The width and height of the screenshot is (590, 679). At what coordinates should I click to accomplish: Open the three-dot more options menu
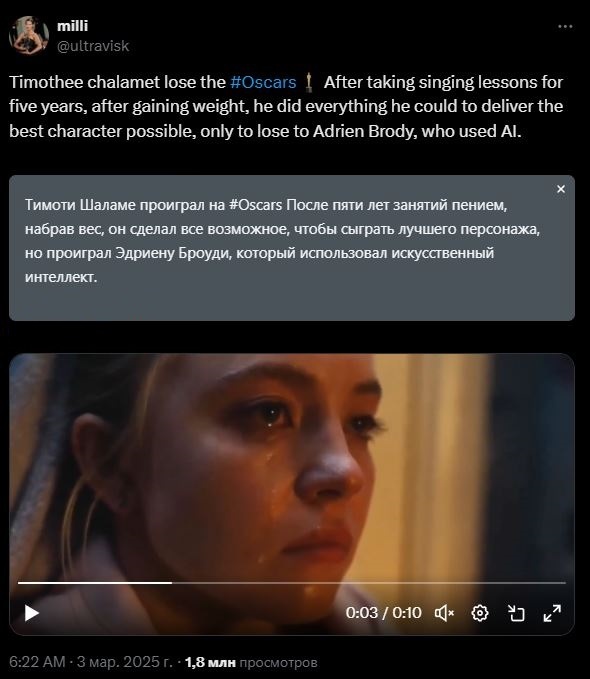pyautogui.click(x=565, y=27)
